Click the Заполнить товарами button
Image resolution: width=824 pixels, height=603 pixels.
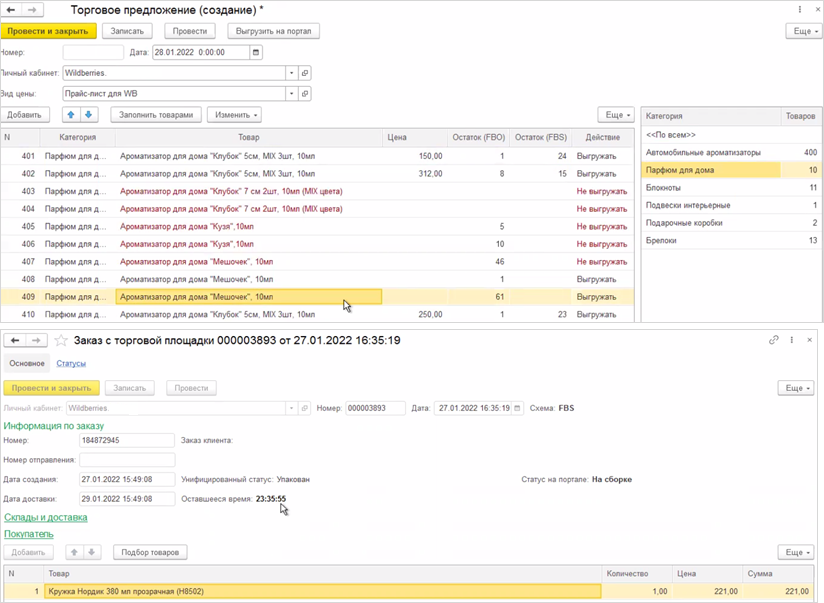pos(156,115)
